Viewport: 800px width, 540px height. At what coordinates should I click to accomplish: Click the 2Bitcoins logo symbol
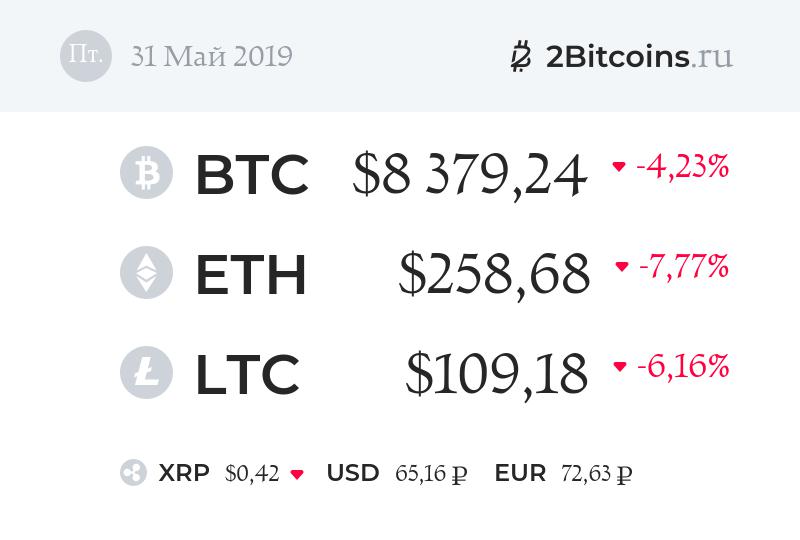click(x=520, y=56)
